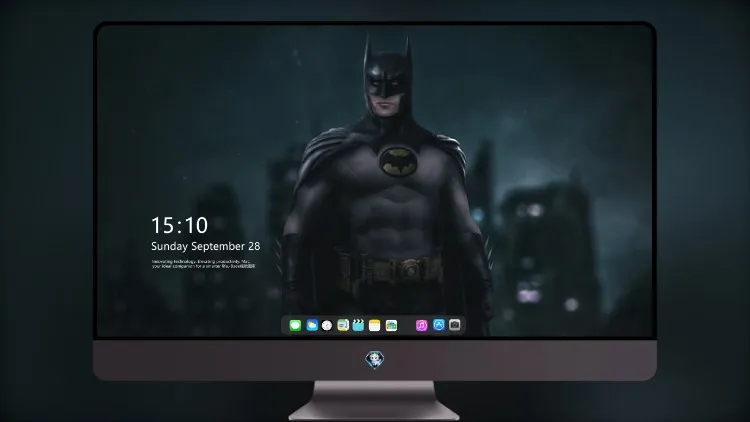The image size is (750, 422).
Task: Click the empty gap between Photos and Music icons
Action: 407,325
